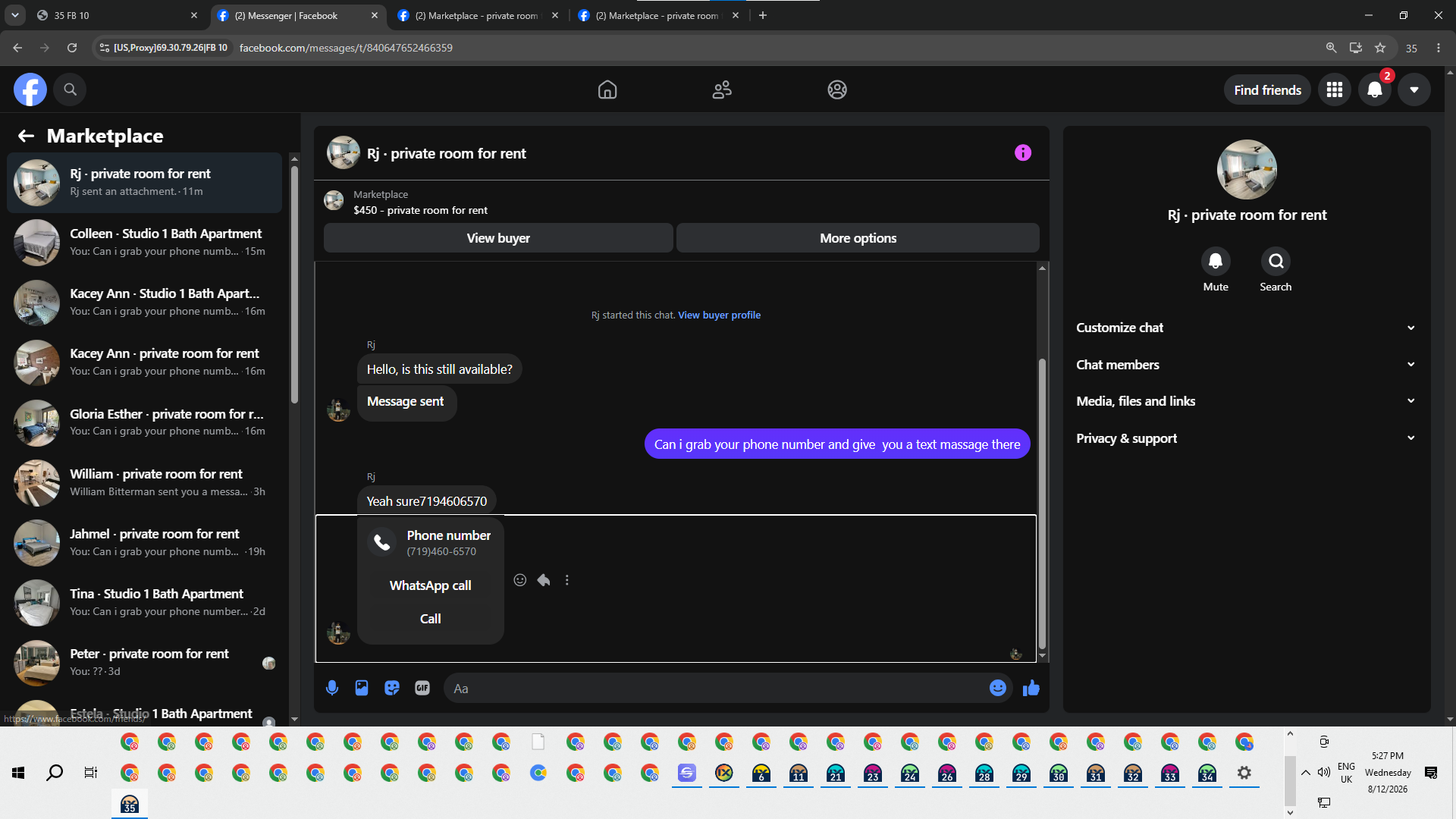Open the Kacey Ann Studio 1 Bath chat
1456x819 pixels.
[x=144, y=303]
